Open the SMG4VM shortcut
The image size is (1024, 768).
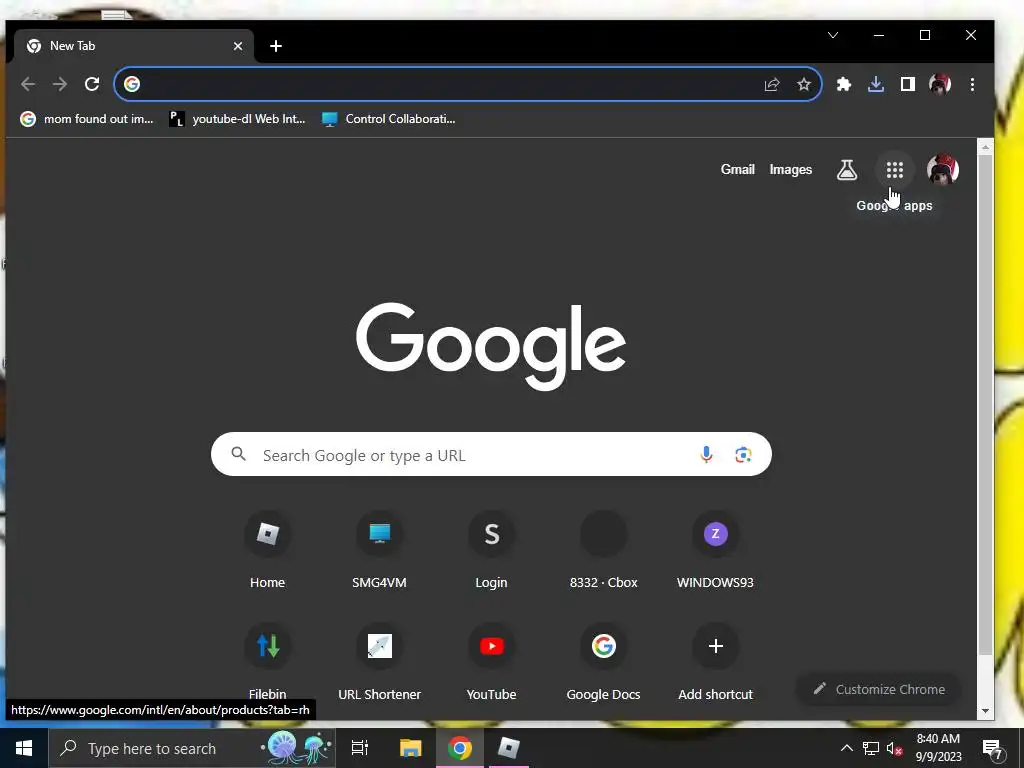coord(379,551)
